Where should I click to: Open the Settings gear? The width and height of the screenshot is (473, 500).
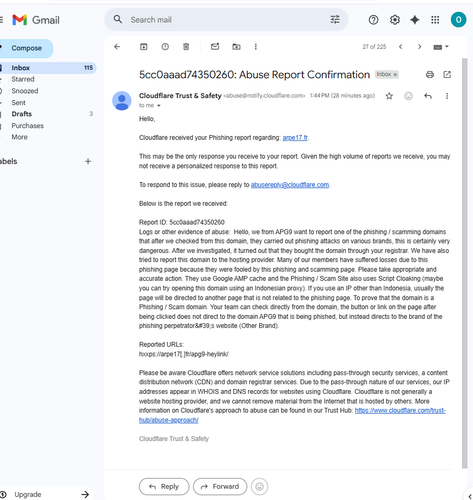(395, 20)
